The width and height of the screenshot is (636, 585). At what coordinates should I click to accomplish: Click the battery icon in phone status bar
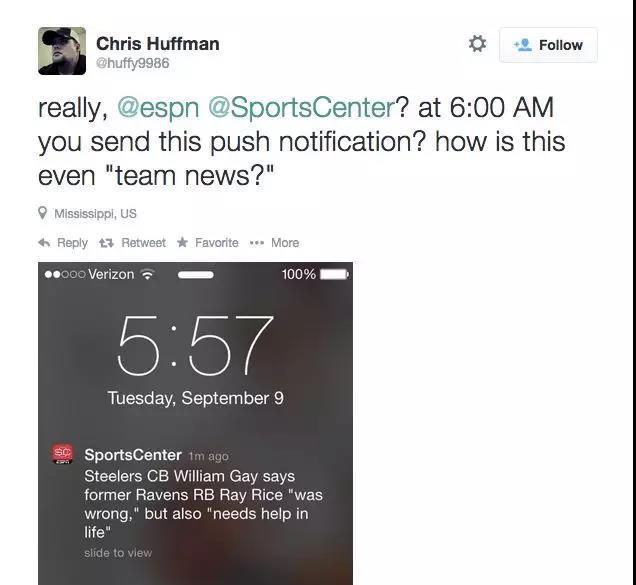pos(334,275)
